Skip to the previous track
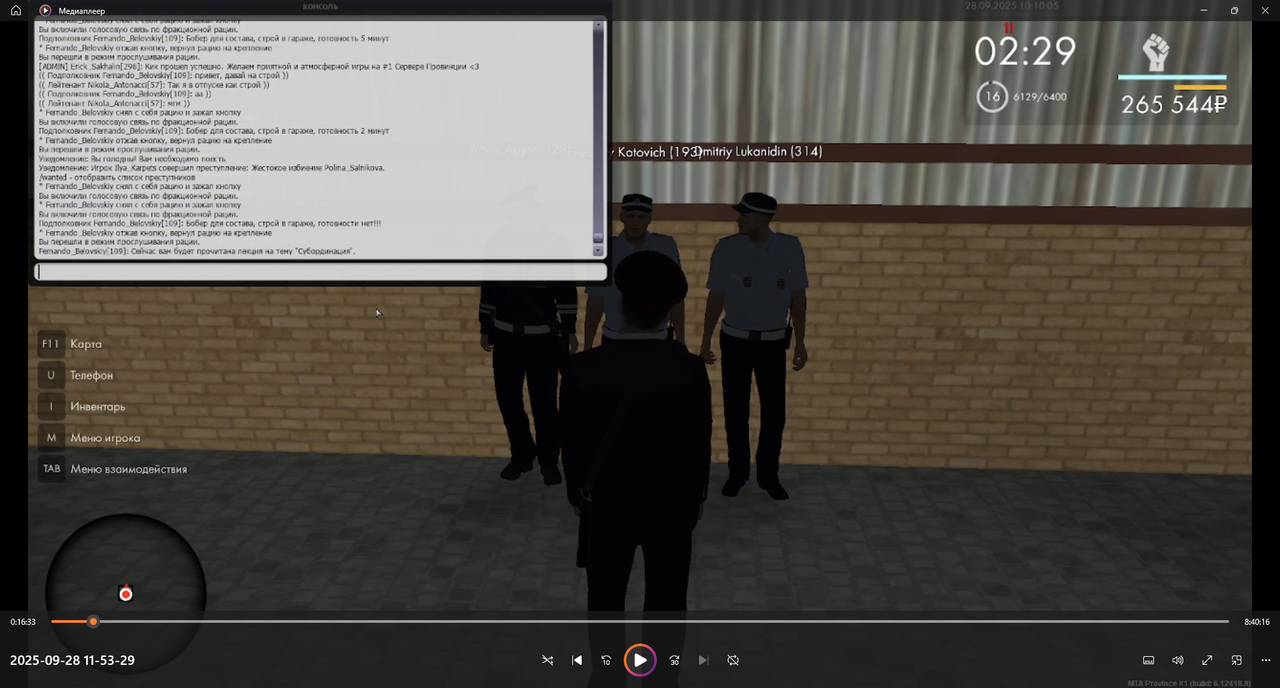 click(577, 660)
